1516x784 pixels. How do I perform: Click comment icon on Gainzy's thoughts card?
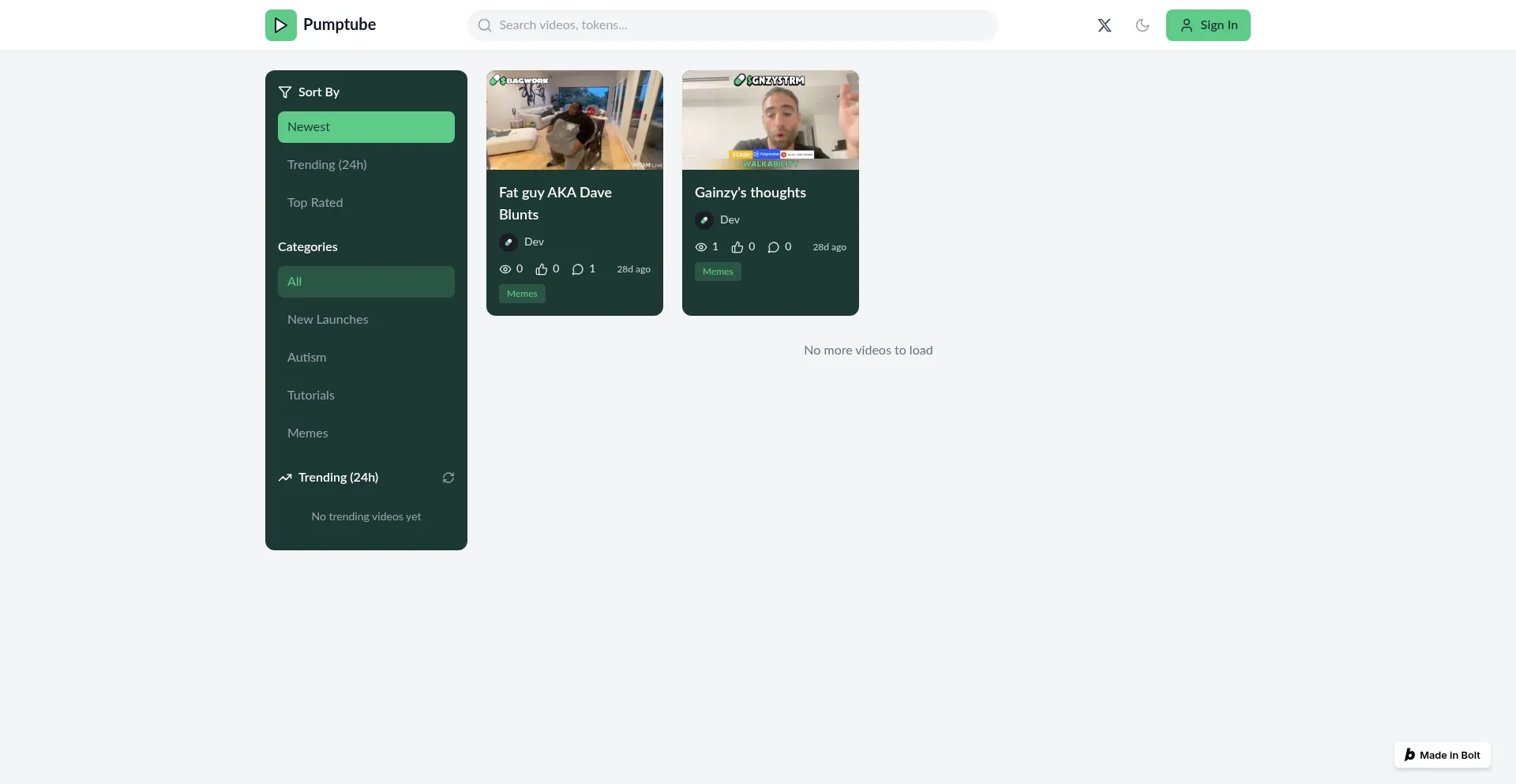[x=774, y=247]
